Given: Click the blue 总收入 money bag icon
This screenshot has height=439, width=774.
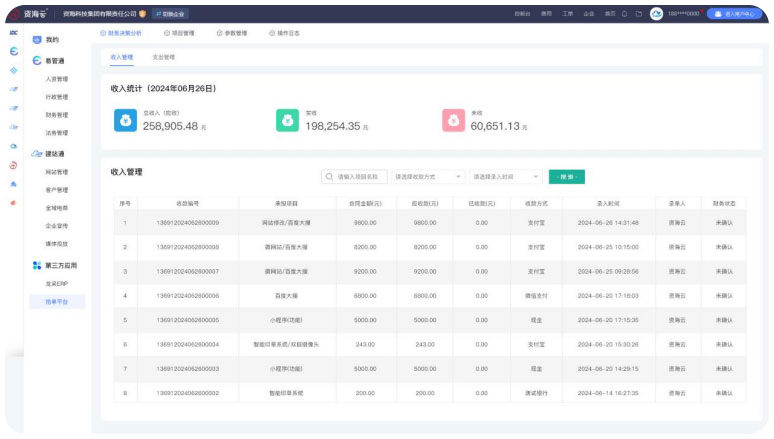Looking at the screenshot, I should point(126,120).
